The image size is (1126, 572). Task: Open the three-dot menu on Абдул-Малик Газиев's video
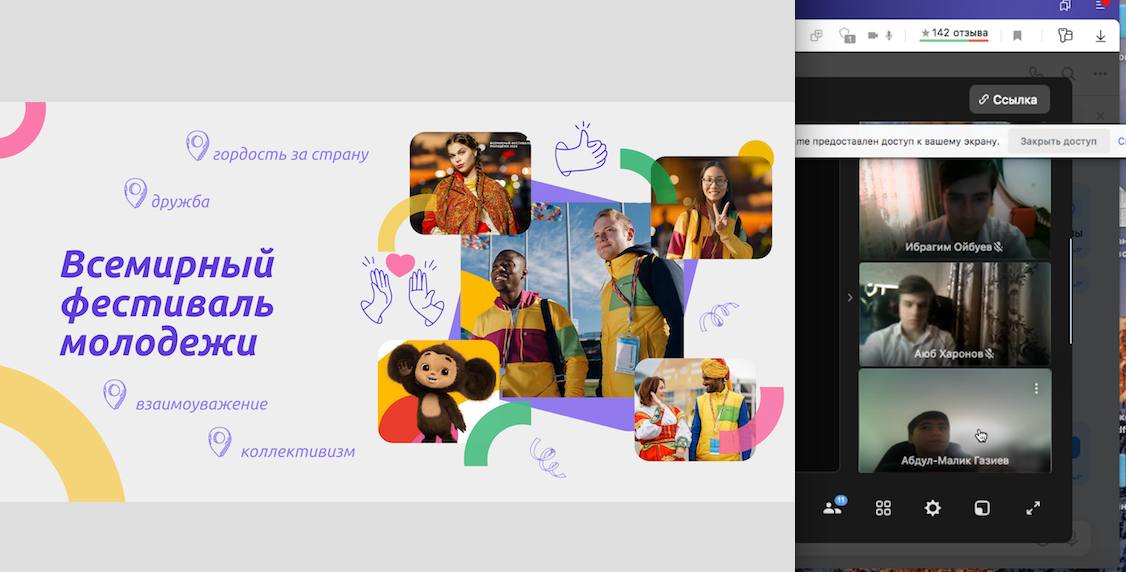click(x=1036, y=388)
